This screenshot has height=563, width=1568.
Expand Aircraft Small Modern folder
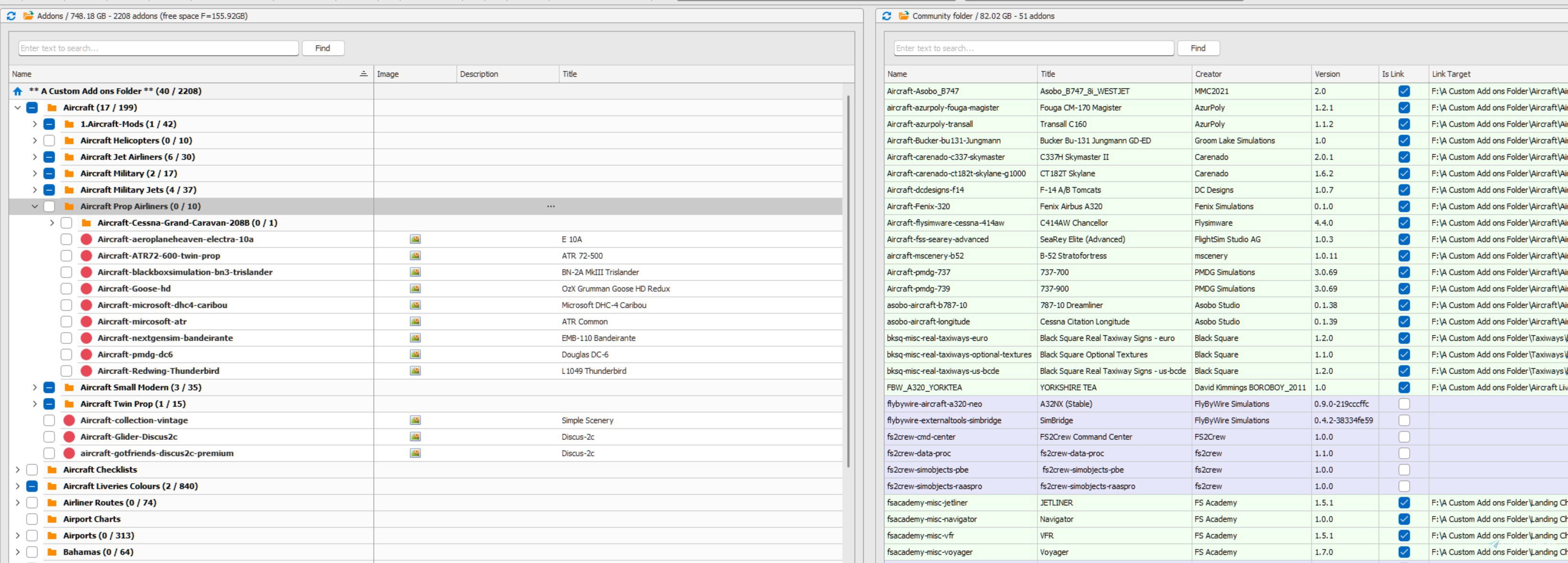(35, 387)
